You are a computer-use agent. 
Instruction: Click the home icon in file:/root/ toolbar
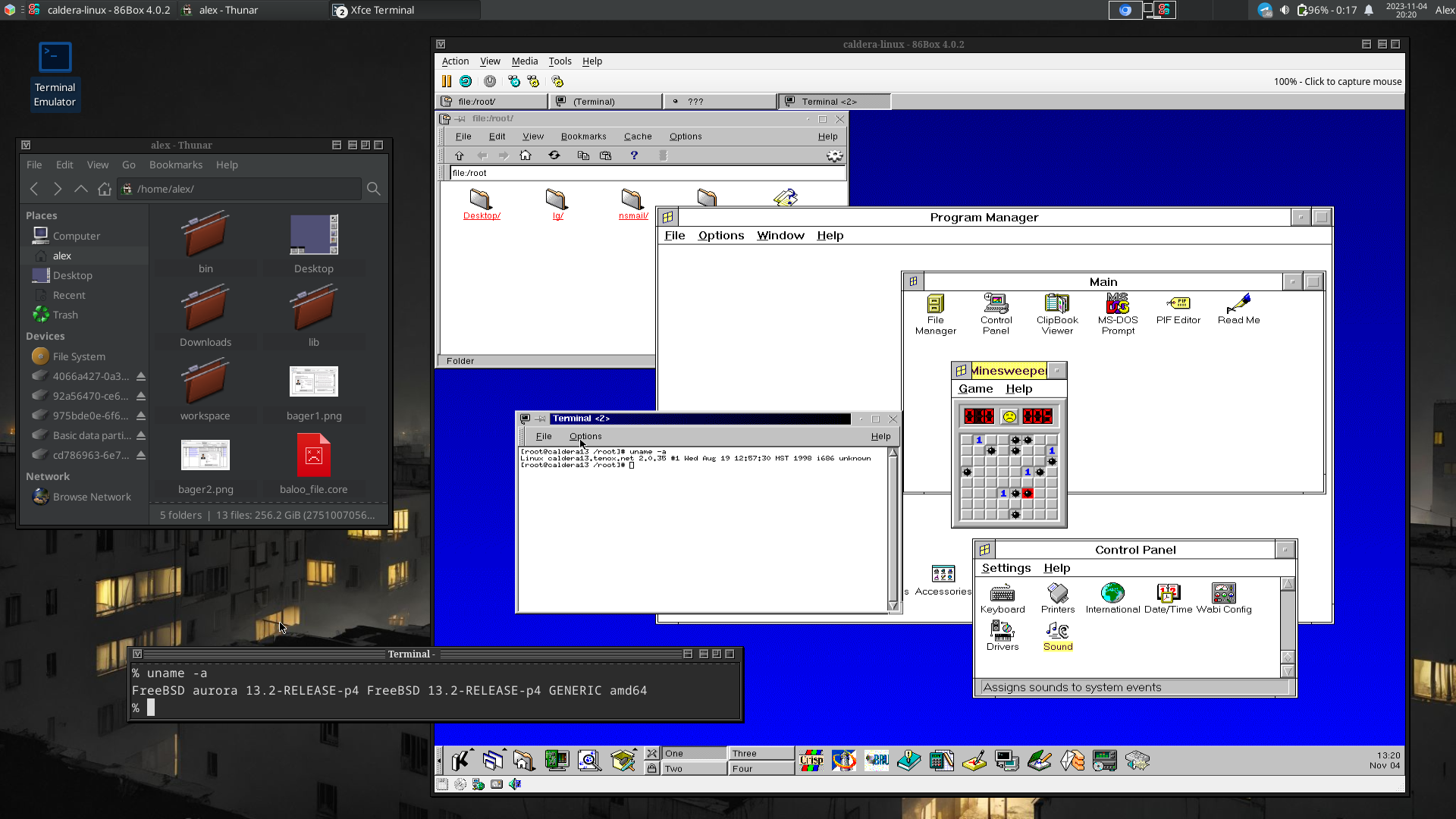tap(525, 155)
